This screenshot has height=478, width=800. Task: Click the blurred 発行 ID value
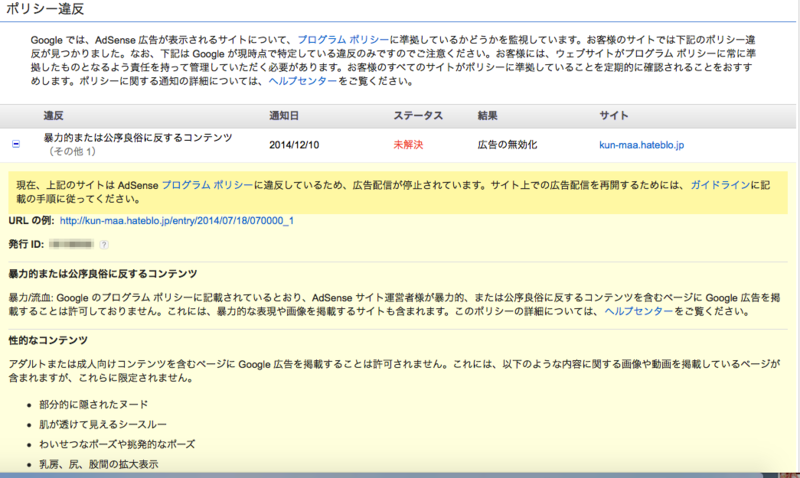click(x=71, y=244)
